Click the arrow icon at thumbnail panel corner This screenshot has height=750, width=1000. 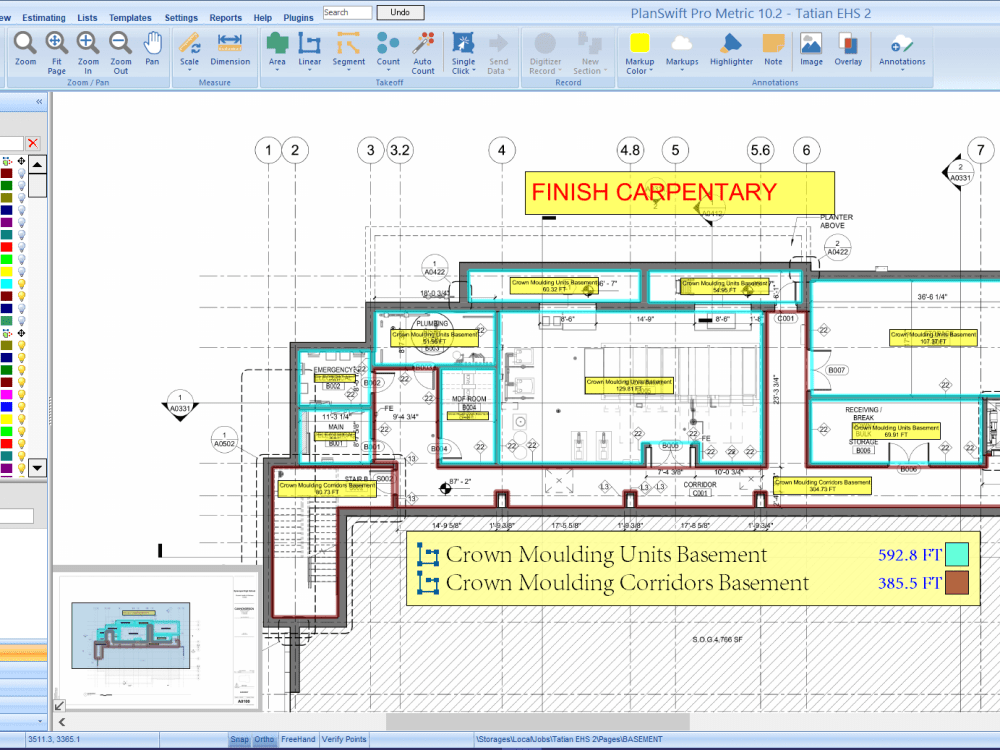(x=59, y=705)
